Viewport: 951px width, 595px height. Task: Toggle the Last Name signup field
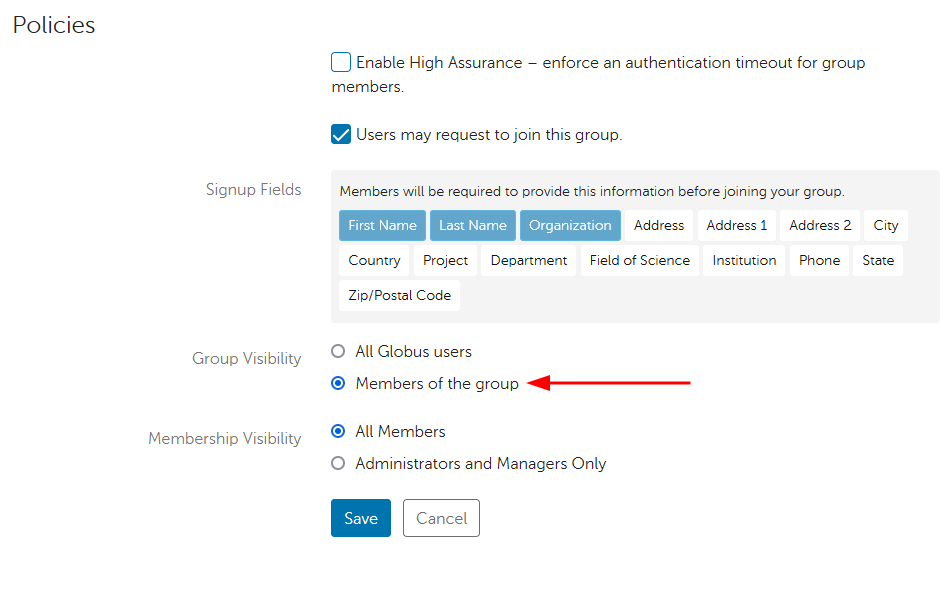click(472, 226)
